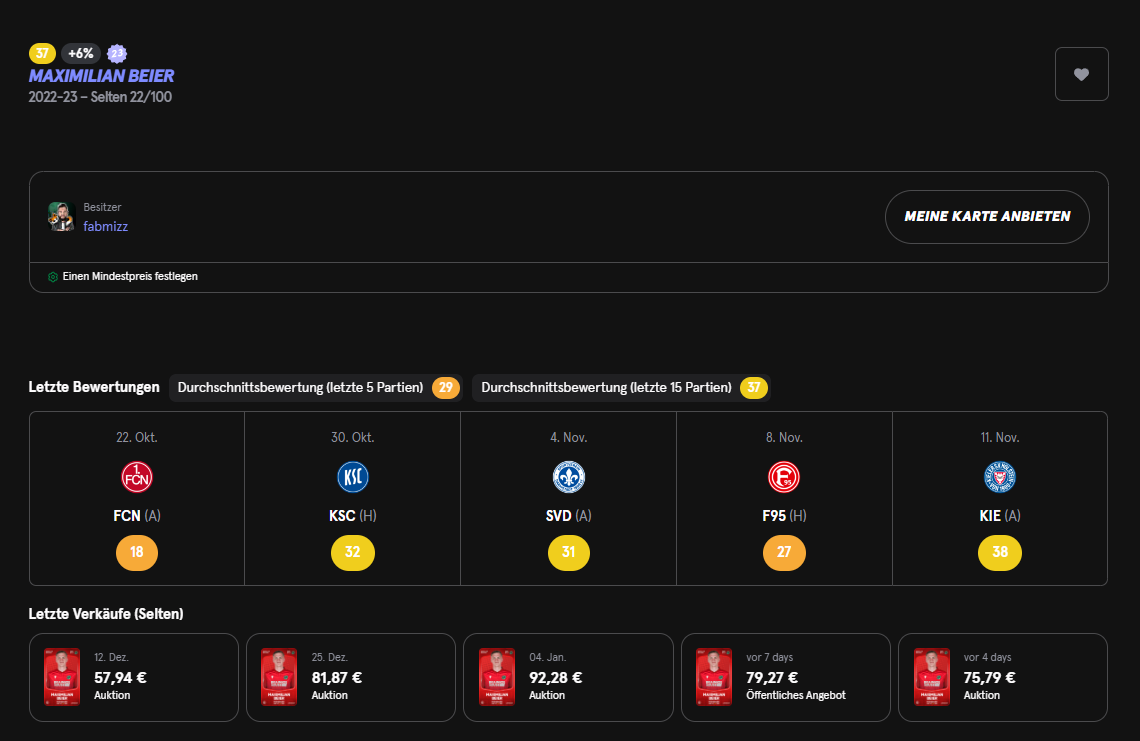
Task: Click the Holstein Kiel club logo
Action: click(x=999, y=477)
